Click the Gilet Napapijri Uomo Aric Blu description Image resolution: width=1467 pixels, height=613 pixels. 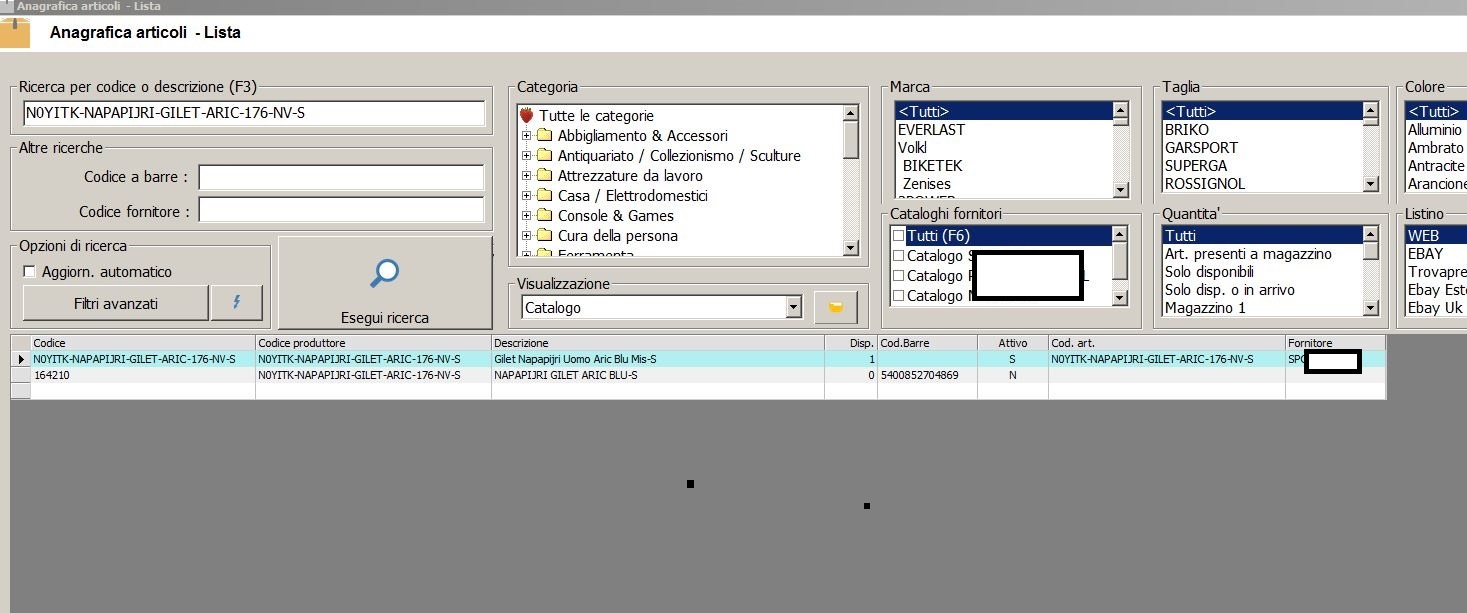coord(576,359)
